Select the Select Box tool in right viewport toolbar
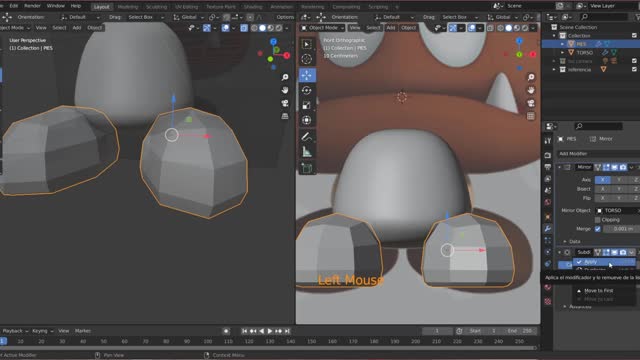Screen dimensions: 640x360 click(307, 44)
